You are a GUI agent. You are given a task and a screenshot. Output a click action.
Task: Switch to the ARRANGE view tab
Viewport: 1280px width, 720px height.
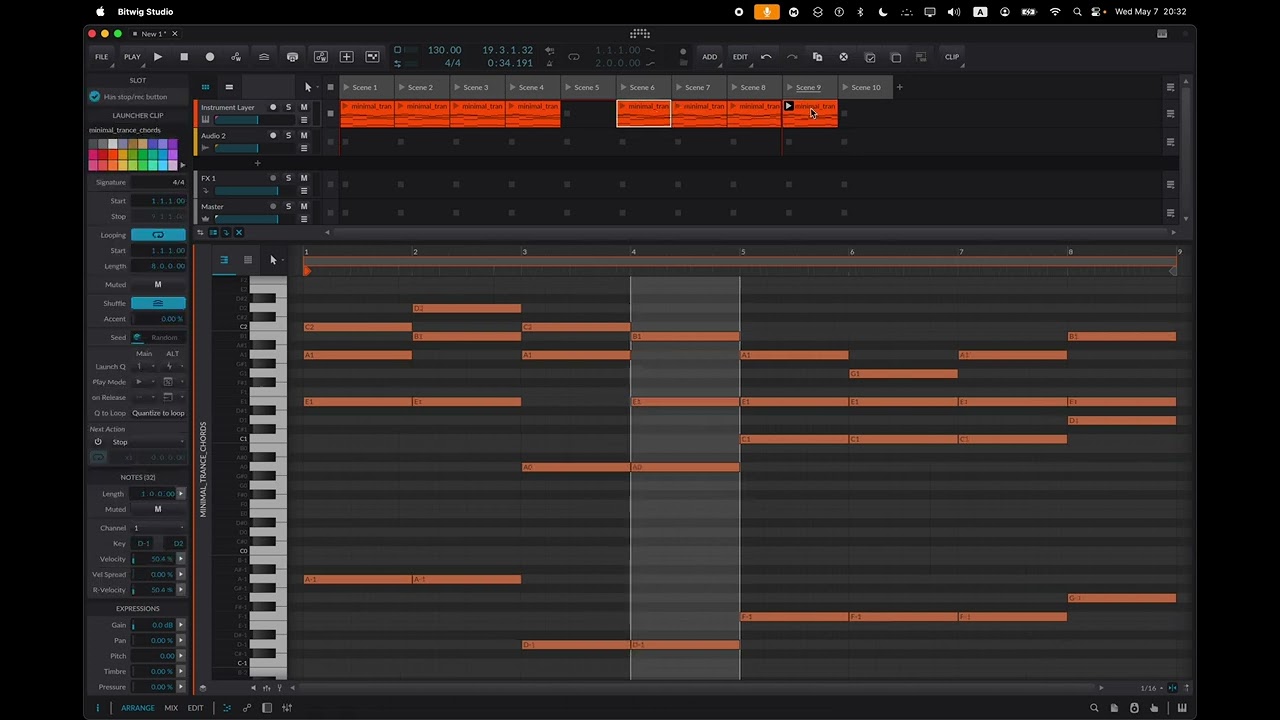pos(138,708)
